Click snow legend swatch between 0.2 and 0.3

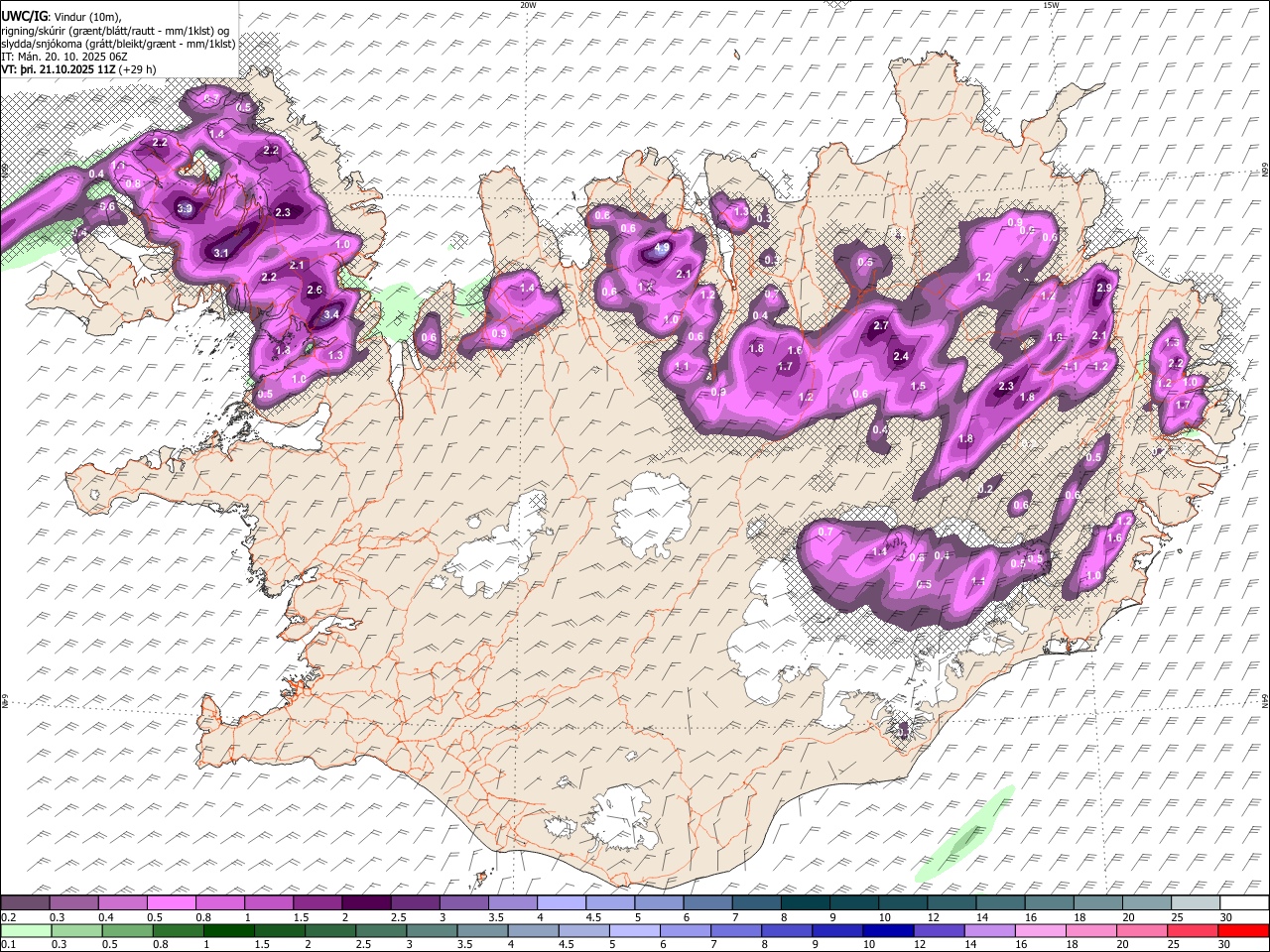(25, 902)
